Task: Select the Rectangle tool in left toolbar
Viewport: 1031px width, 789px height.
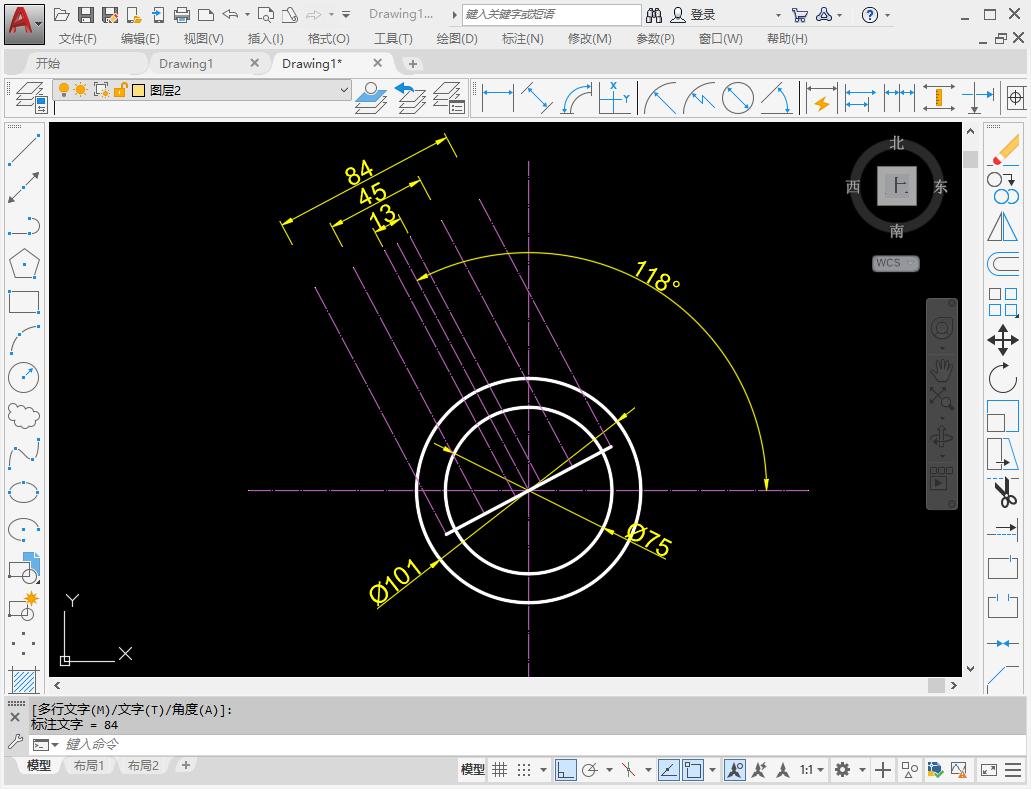Action: click(22, 300)
